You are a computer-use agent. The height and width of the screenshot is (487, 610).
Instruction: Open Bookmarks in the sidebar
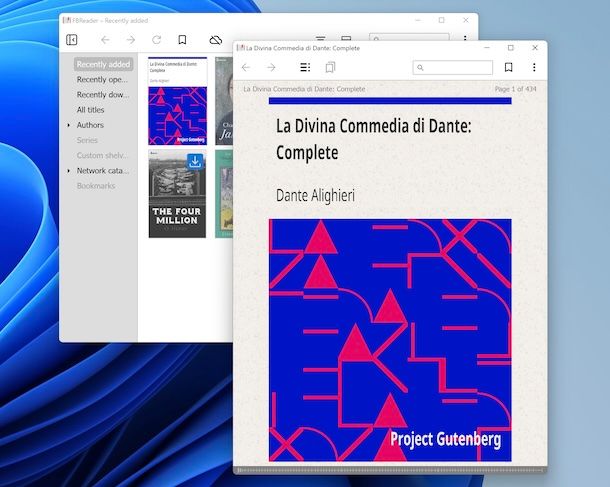(96, 186)
